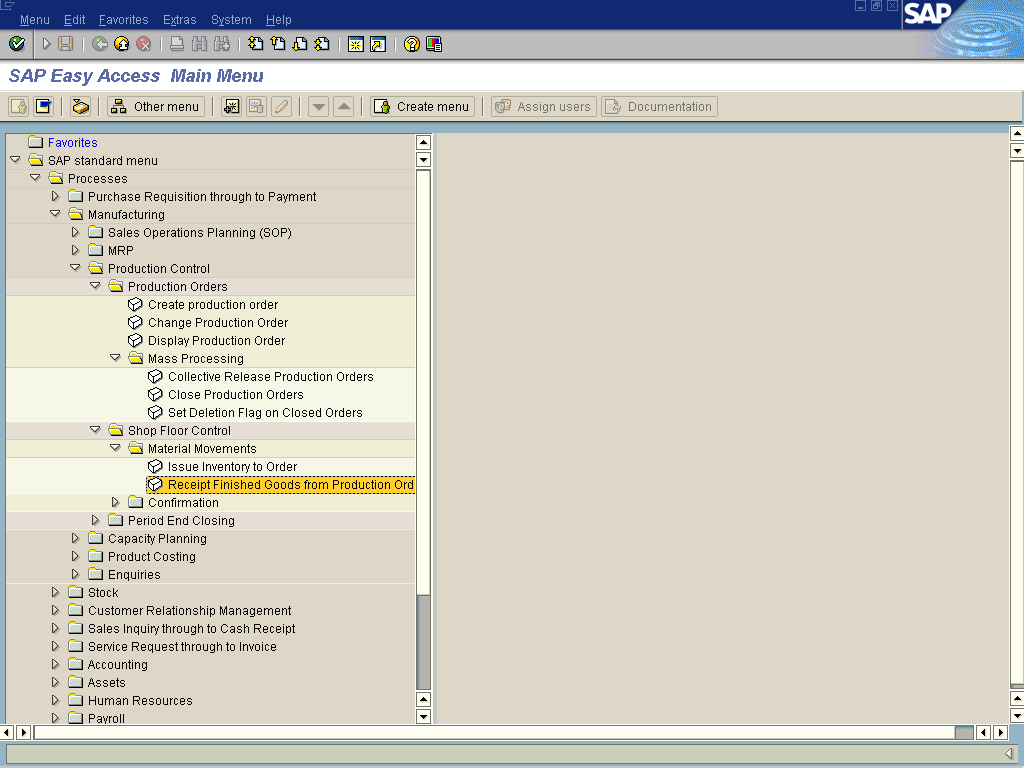Click the status bar expand triangle
This screenshot has width=1024, height=768.
(x=1009, y=754)
